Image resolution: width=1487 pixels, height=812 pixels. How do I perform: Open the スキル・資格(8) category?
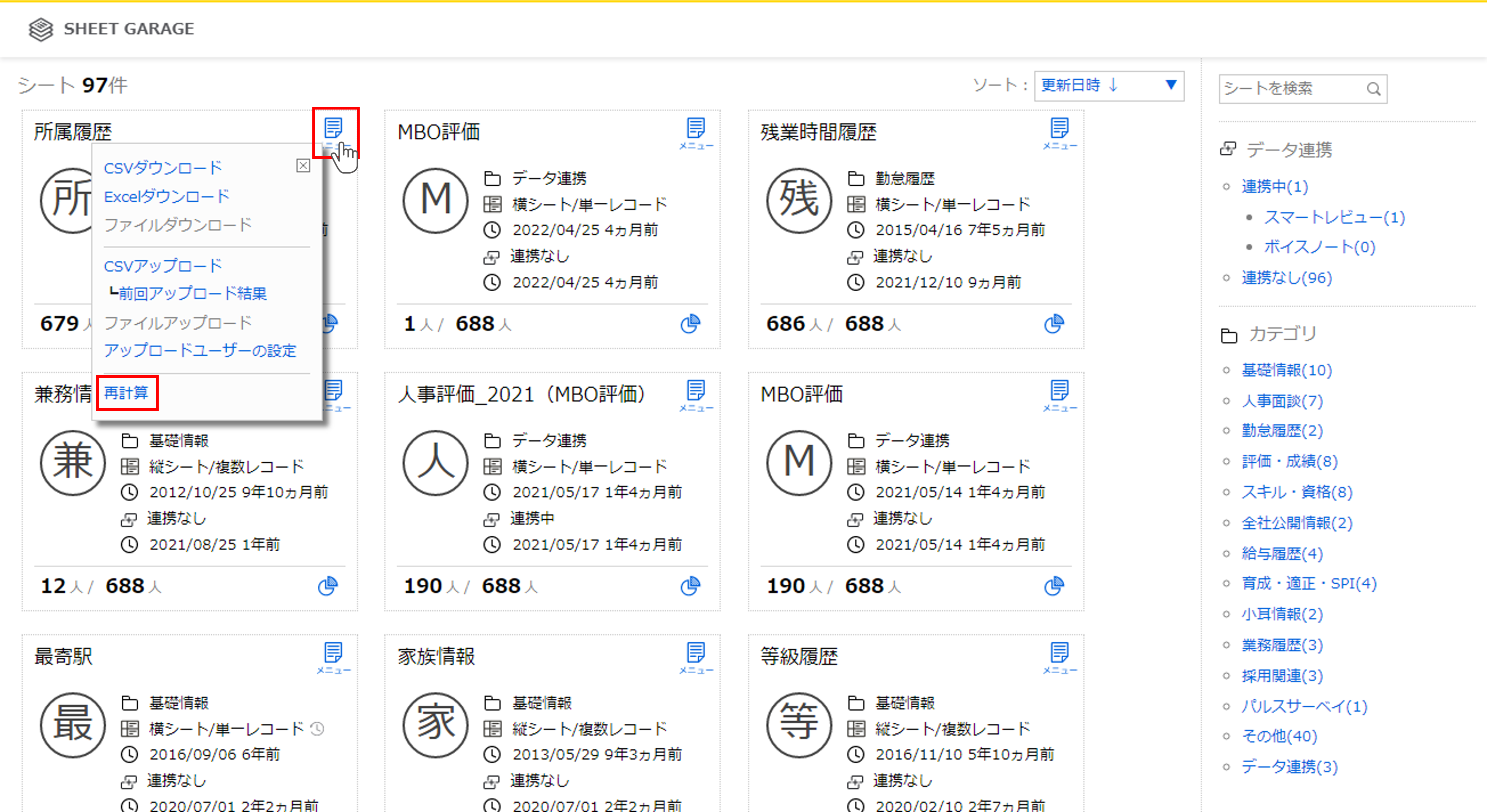pos(1297,492)
